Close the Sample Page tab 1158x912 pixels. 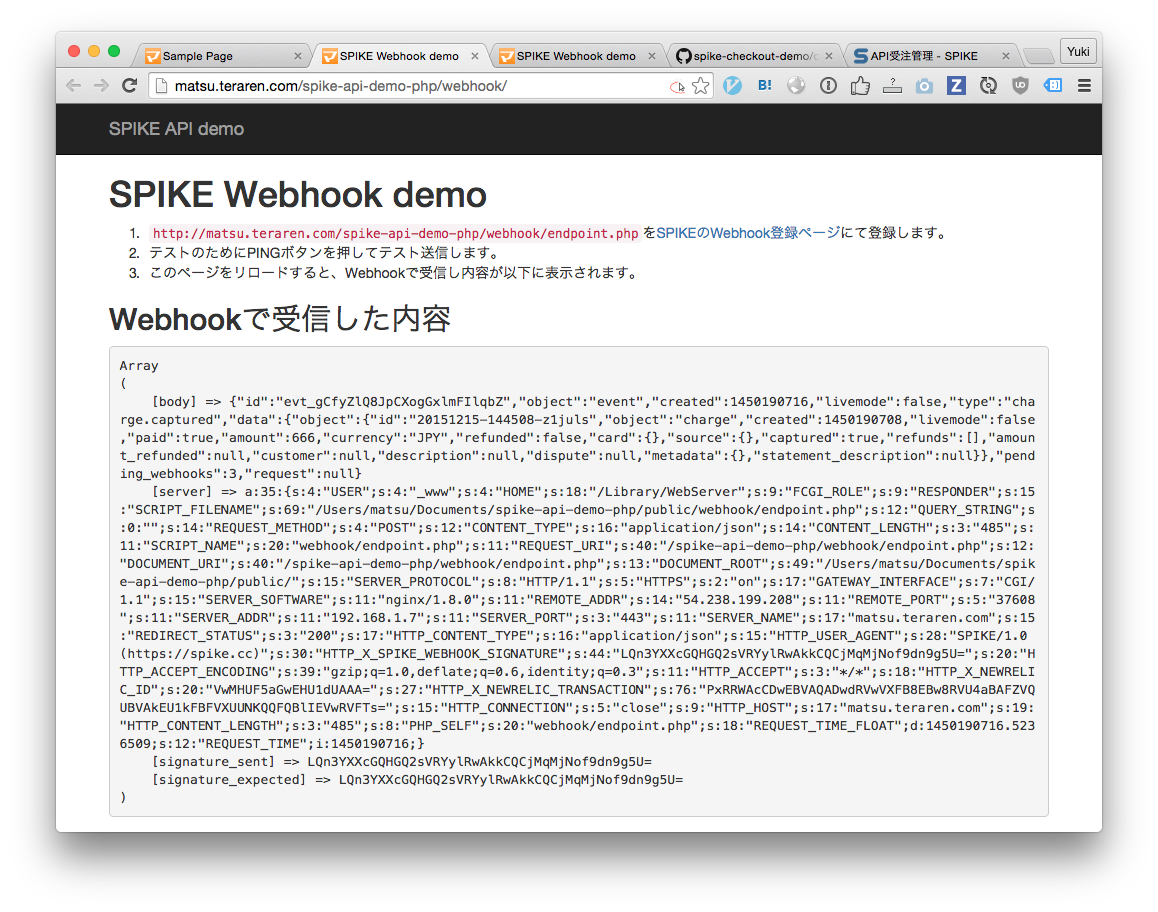(x=298, y=56)
